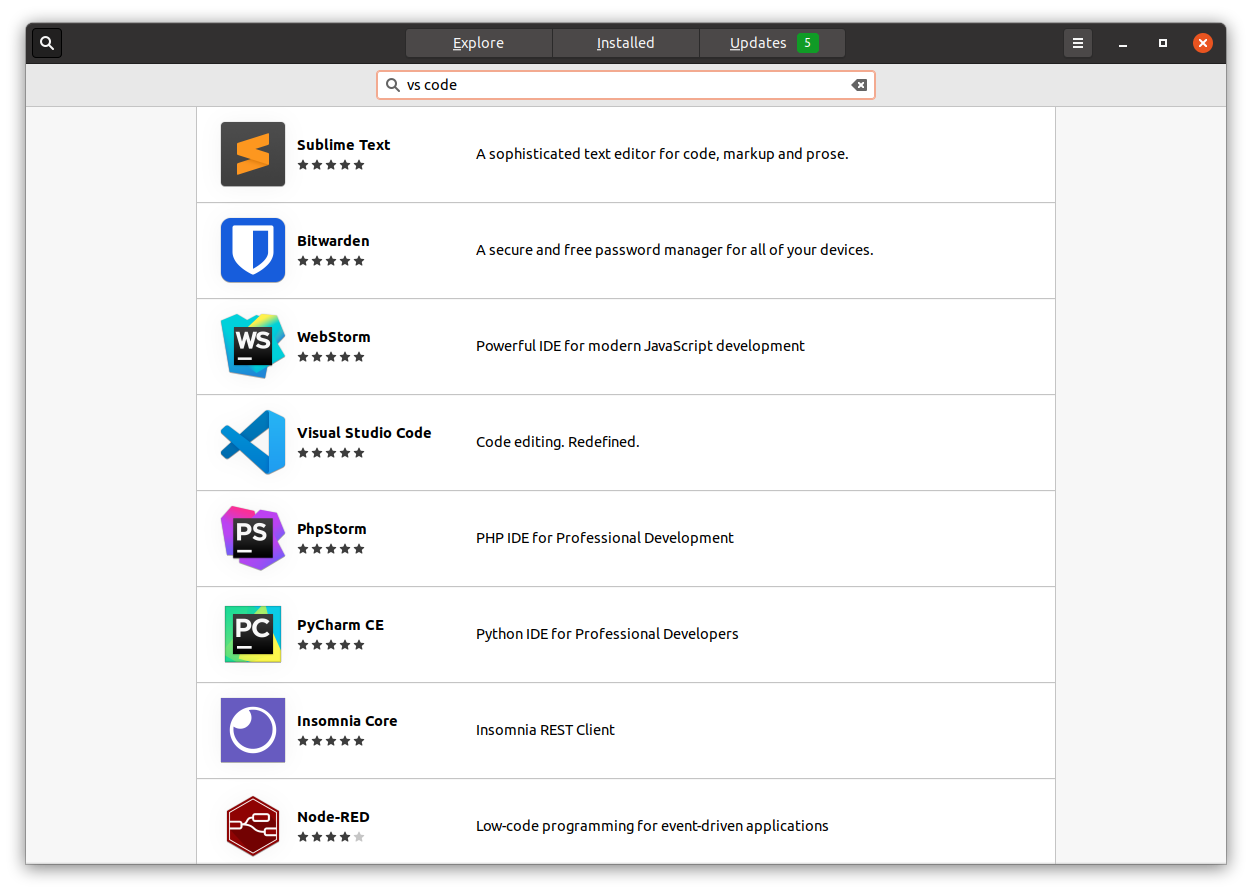Image resolution: width=1252 pixels, height=893 pixels.
Task: Close the software window
Action: (x=1203, y=43)
